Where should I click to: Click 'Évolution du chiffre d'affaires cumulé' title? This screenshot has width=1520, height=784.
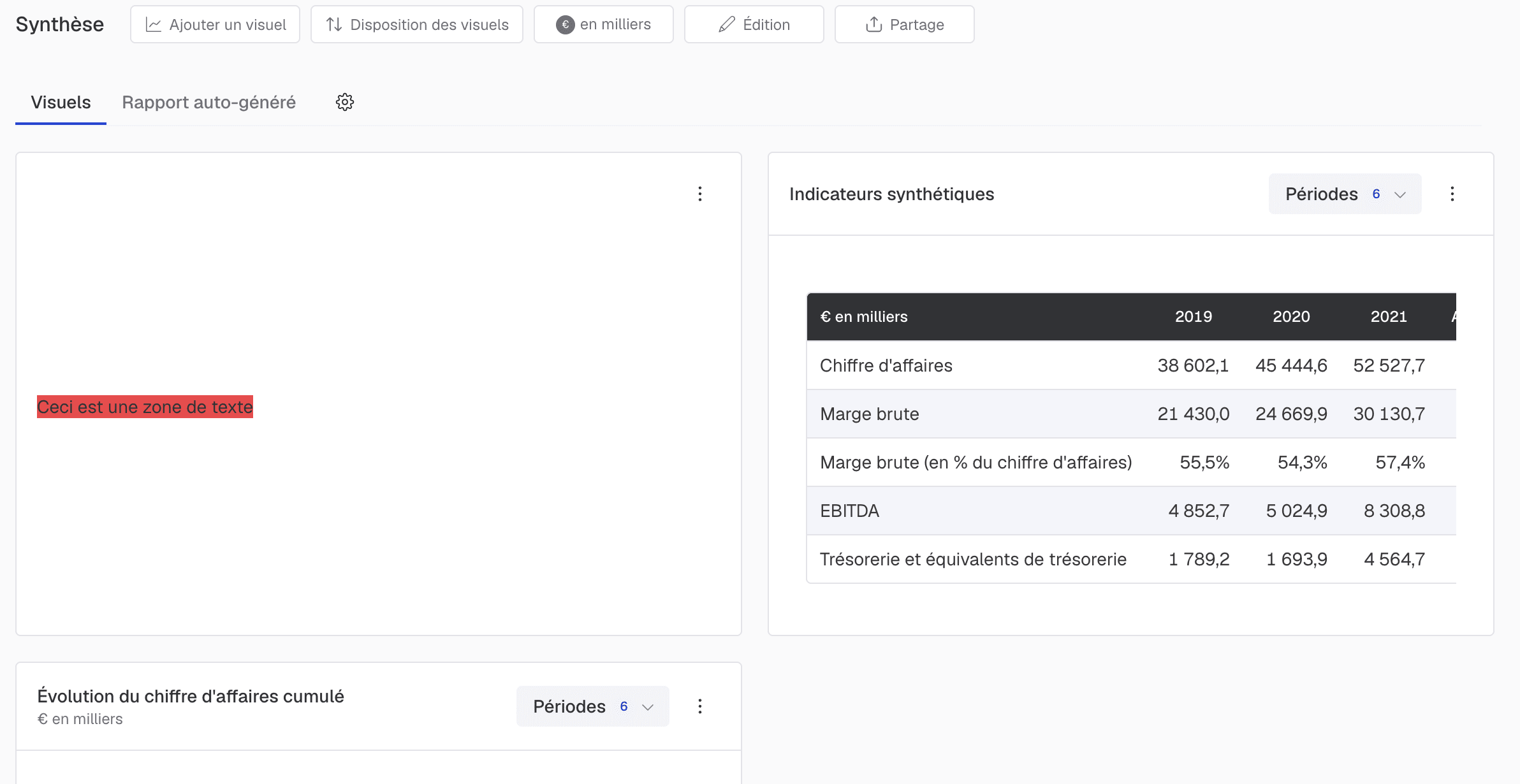191,696
